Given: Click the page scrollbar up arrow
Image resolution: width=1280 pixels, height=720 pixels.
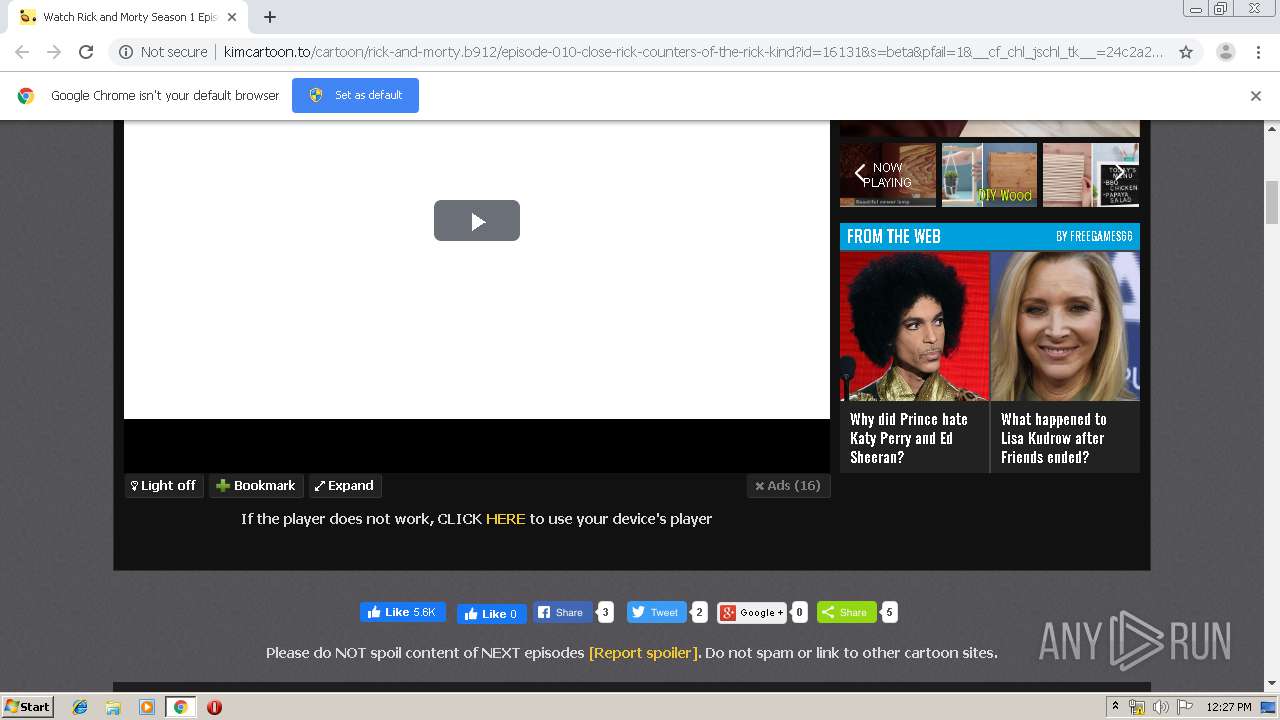Looking at the screenshot, I should (1272, 128).
